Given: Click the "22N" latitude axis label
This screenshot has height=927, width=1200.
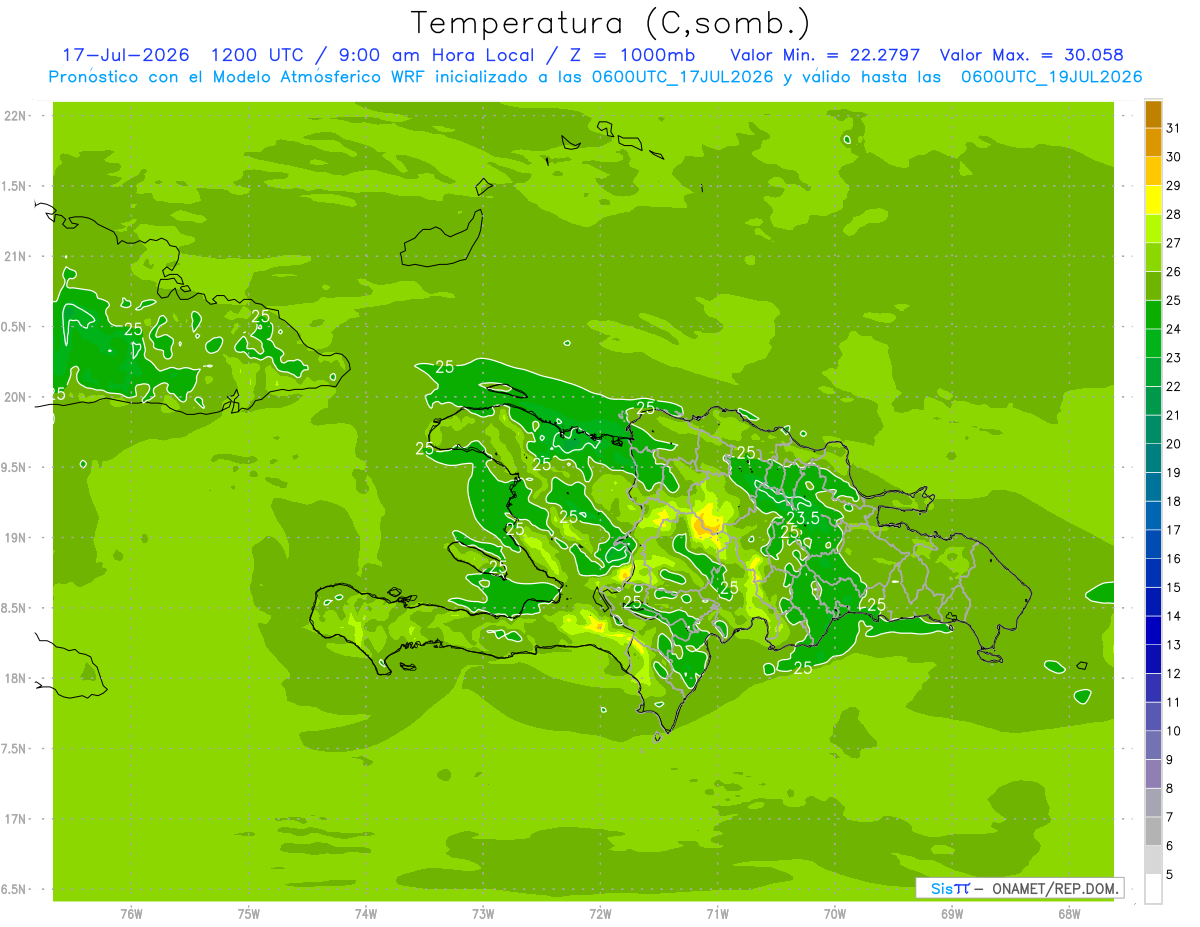Looking at the screenshot, I should tap(17, 115).
